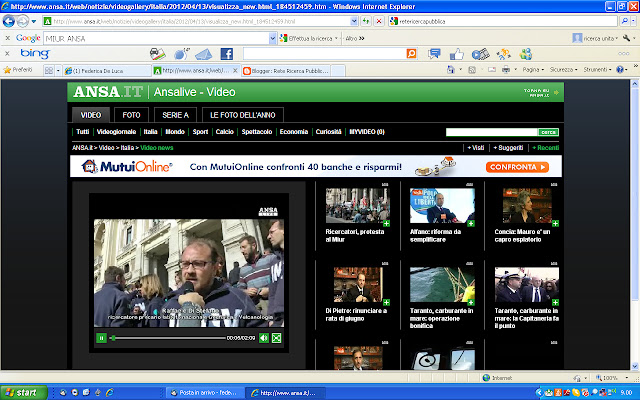
Task: Open the Sicurezza menu
Action: [563, 69]
